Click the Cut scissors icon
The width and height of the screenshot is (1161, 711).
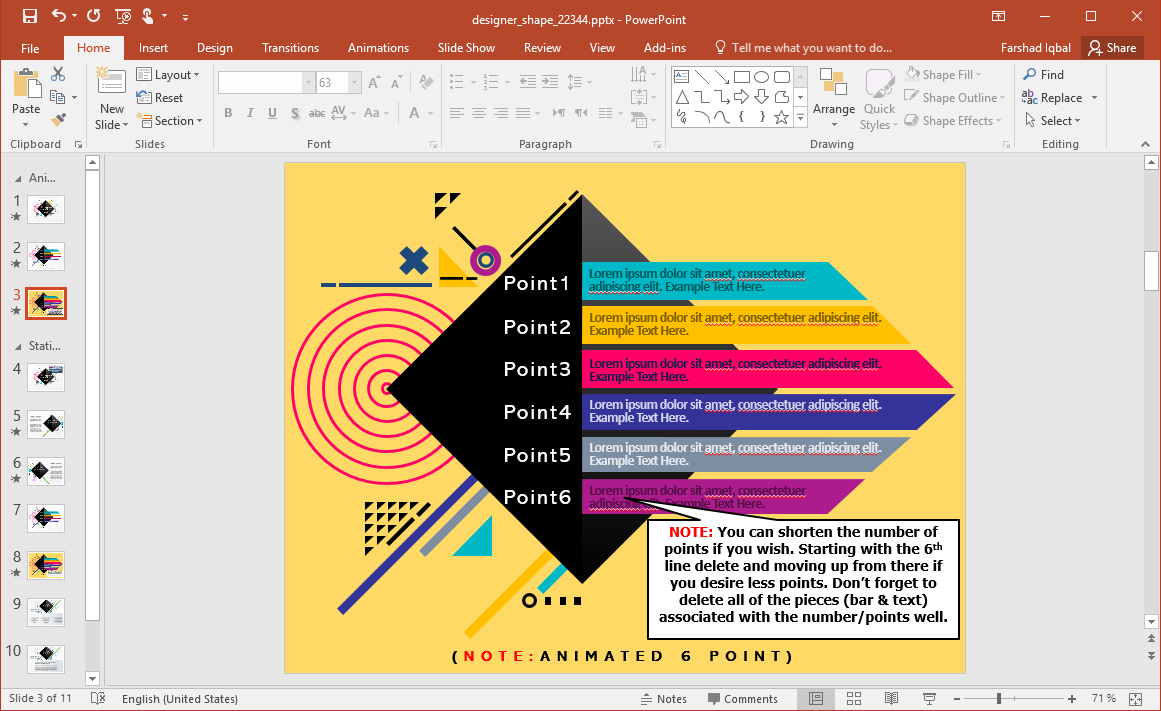coord(58,74)
